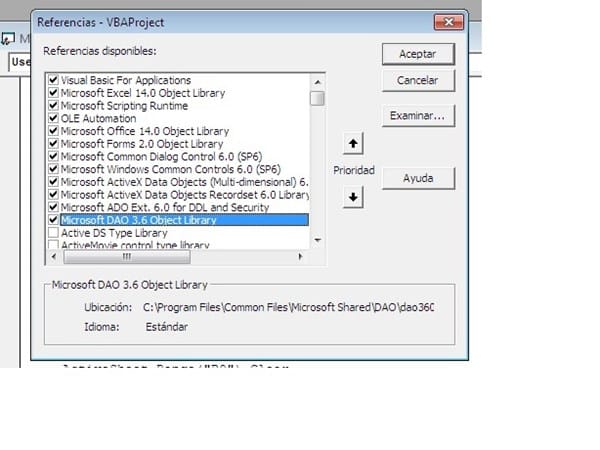Viewport: 600px width, 450px height.
Task: Click the dao360 location path text
Action: pyautogui.click(x=288, y=307)
